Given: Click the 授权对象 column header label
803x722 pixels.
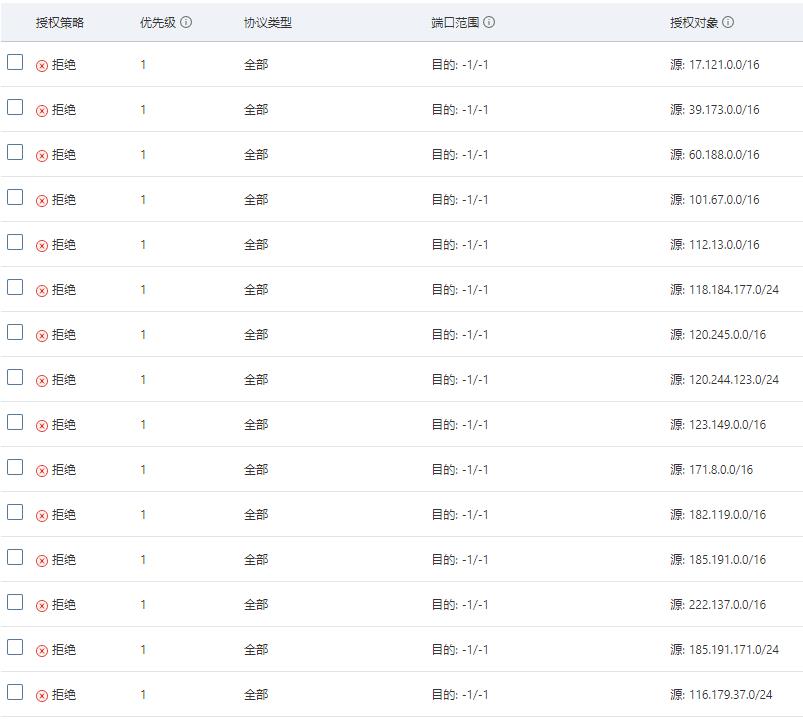Looking at the screenshot, I should click(x=694, y=23).
